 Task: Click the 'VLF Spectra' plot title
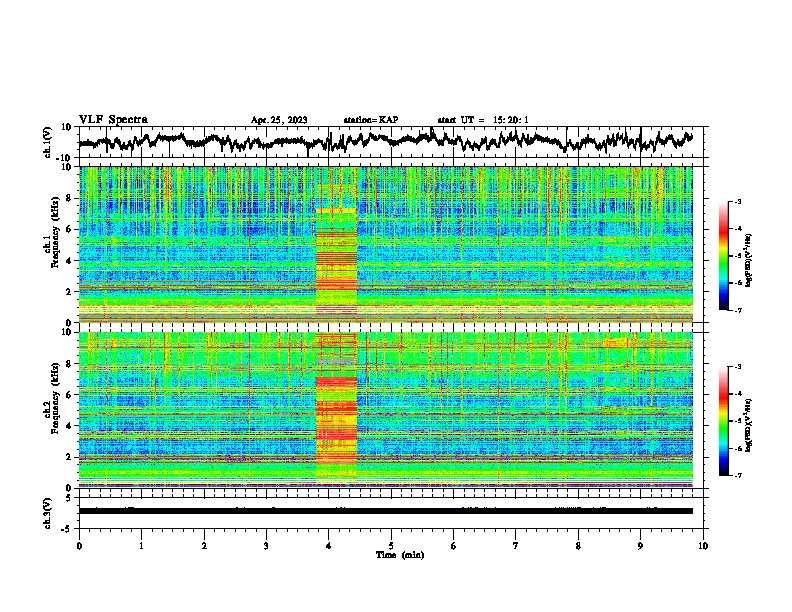pos(113,120)
